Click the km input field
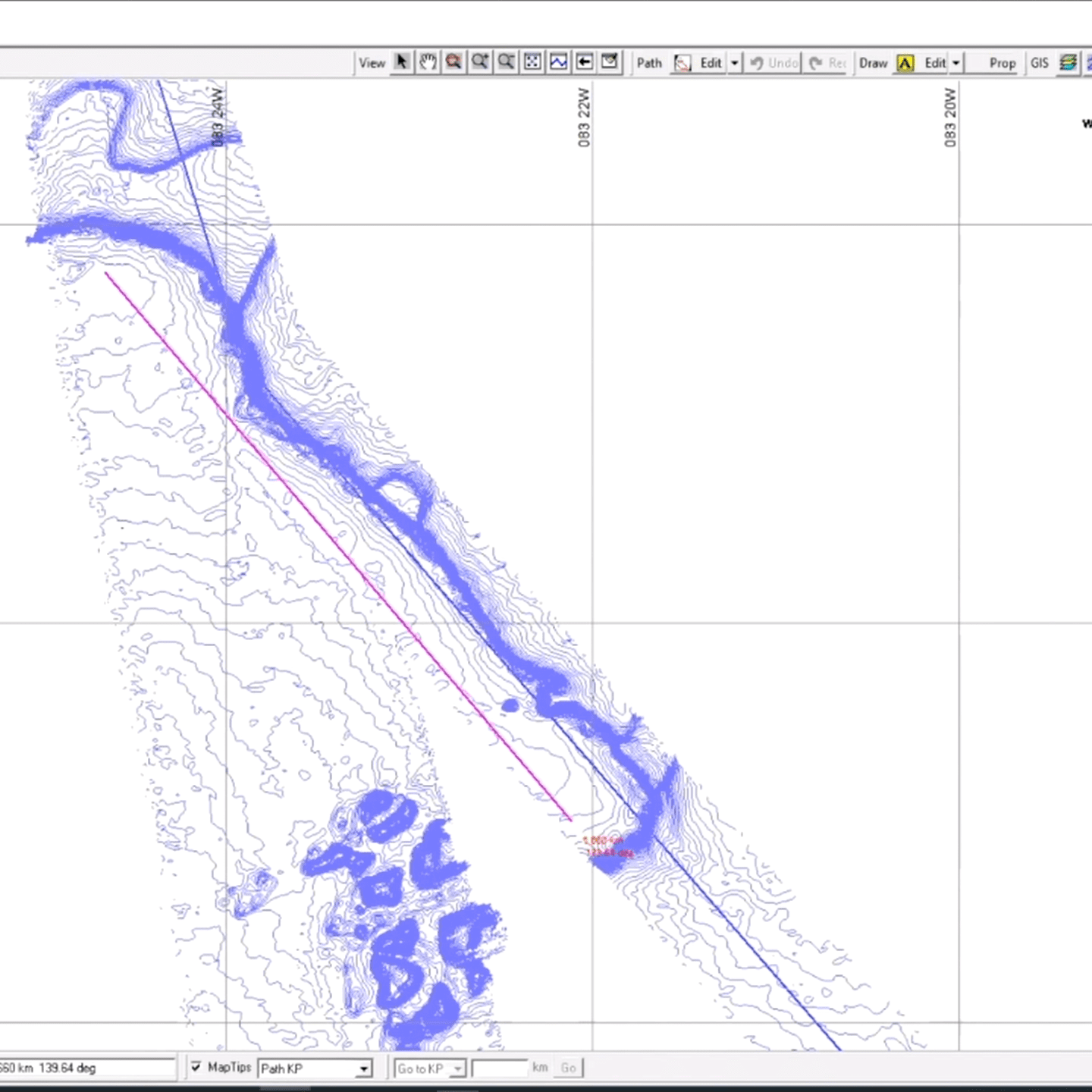 click(x=499, y=1068)
